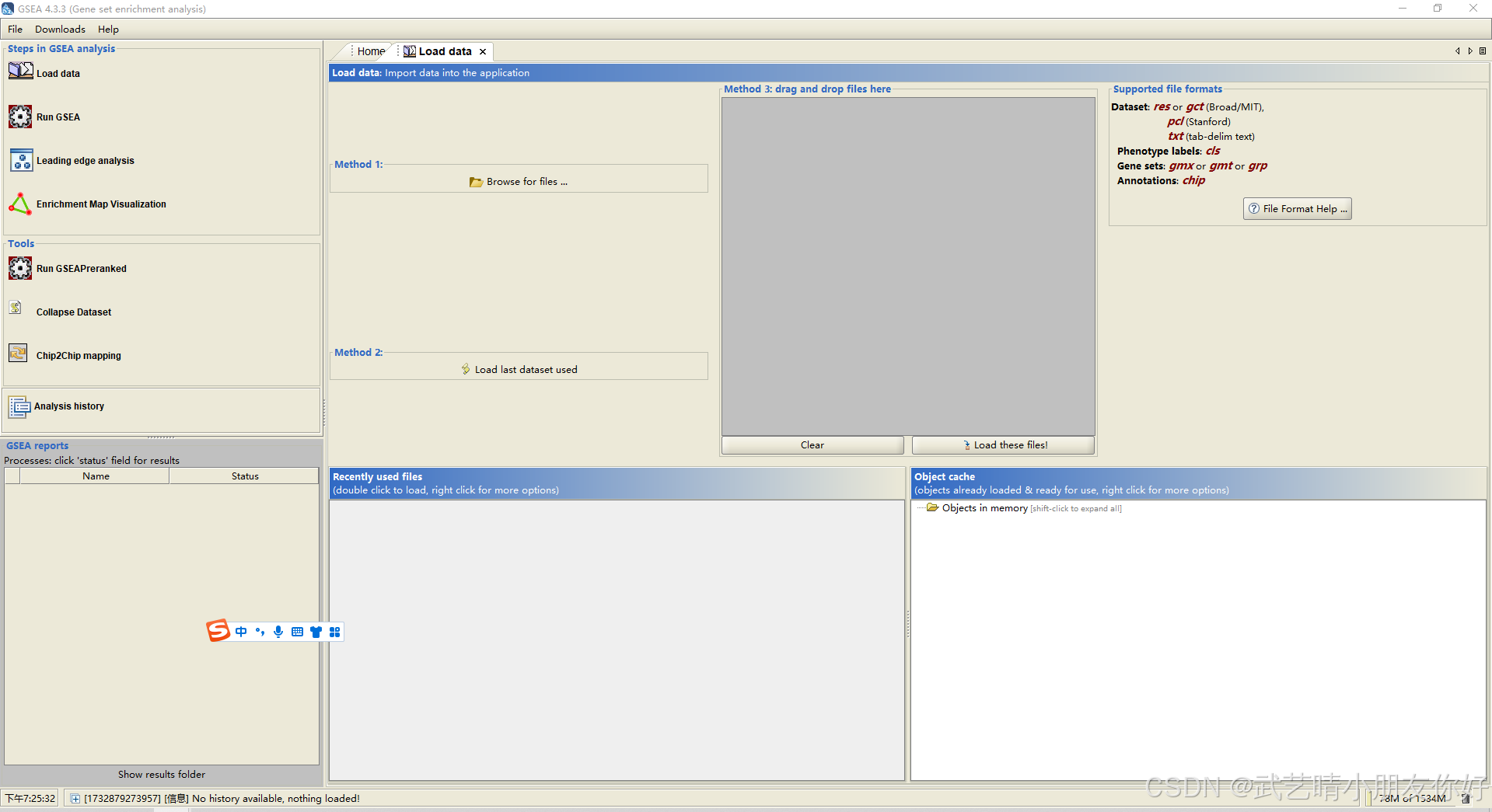This screenshot has width=1492, height=812.
Task: Open the IME soft keyboard icon
Action: click(297, 632)
